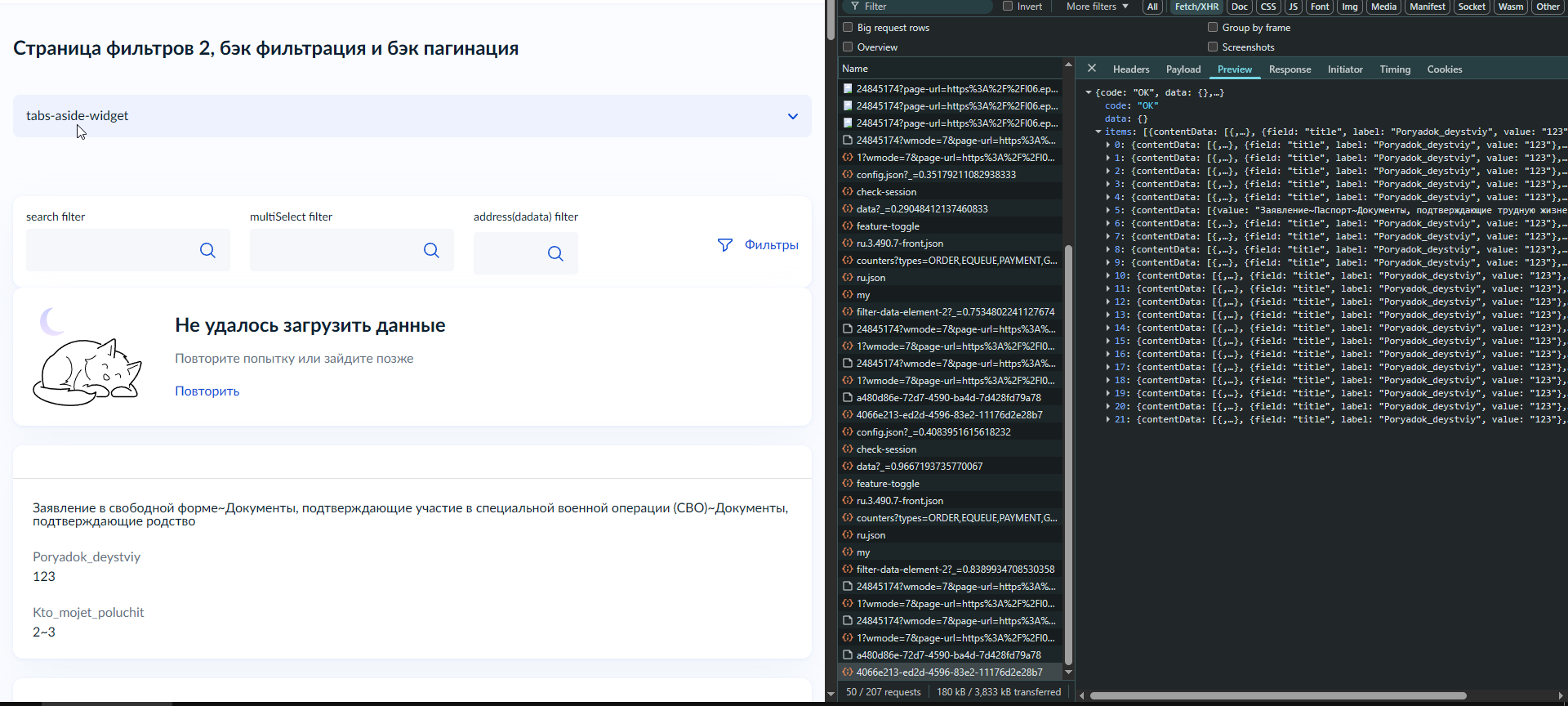The height and width of the screenshot is (706, 1568).
Task: Toggle the Socket request type filter
Action: [1472, 7]
